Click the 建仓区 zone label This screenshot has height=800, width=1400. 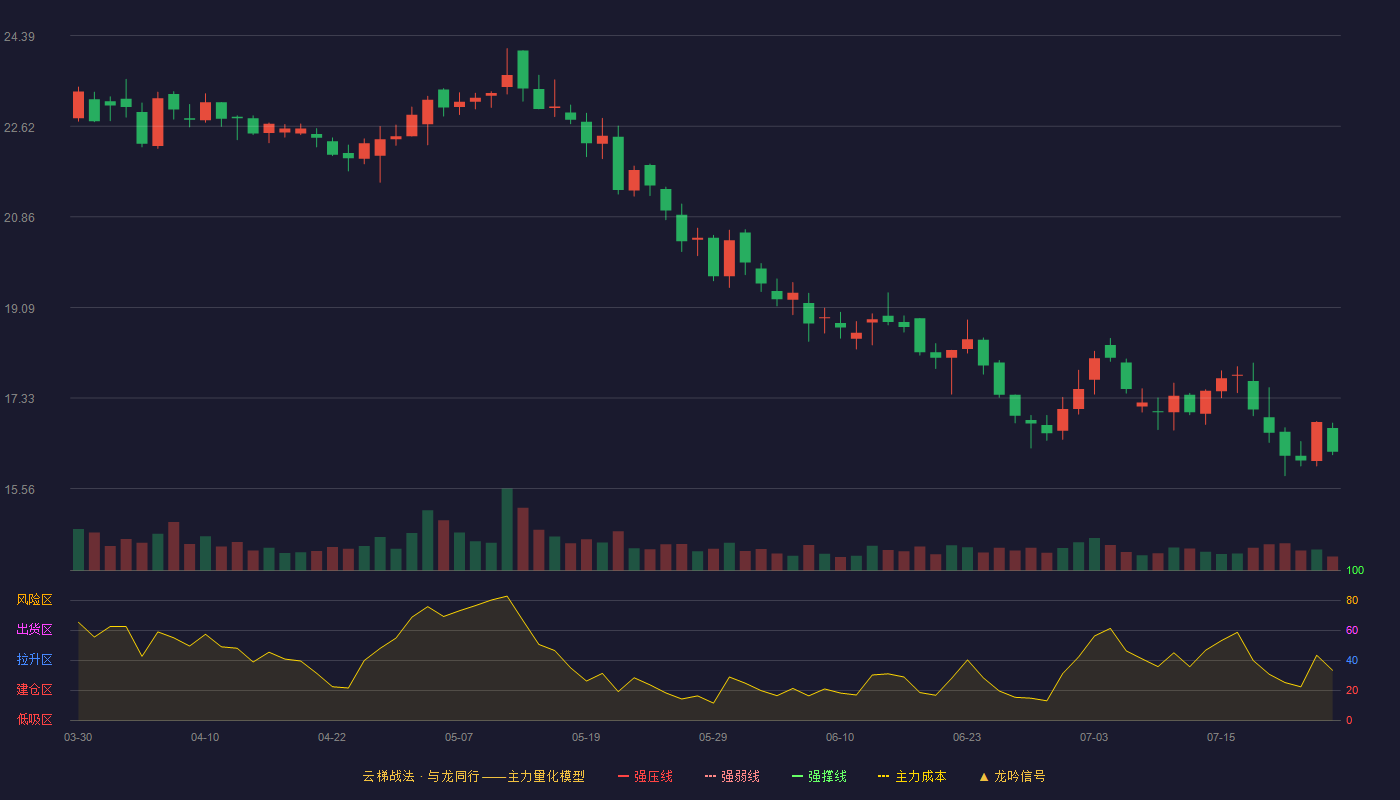click(34, 690)
